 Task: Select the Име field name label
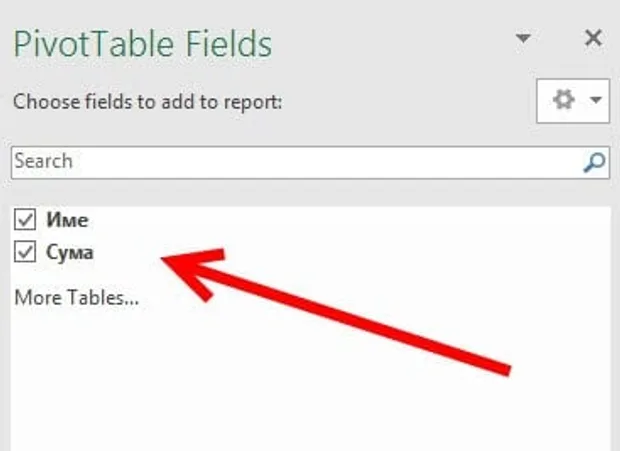coord(67,220)
